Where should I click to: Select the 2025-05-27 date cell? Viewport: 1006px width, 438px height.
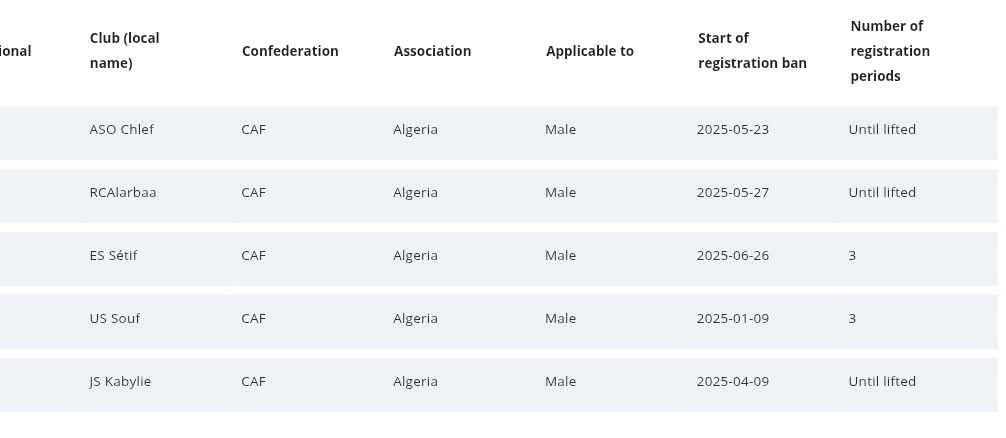pyautogui.click(x=732, y=193)
